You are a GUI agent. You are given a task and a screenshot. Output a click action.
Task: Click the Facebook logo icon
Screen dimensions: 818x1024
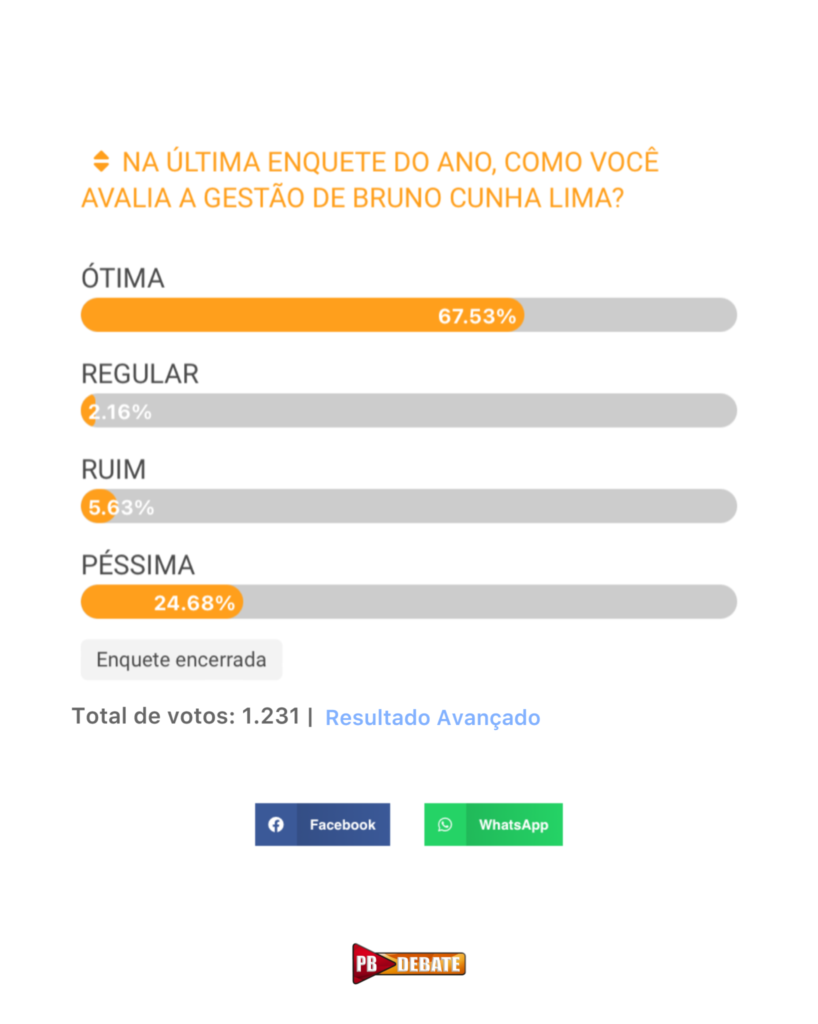coord(276,825)
